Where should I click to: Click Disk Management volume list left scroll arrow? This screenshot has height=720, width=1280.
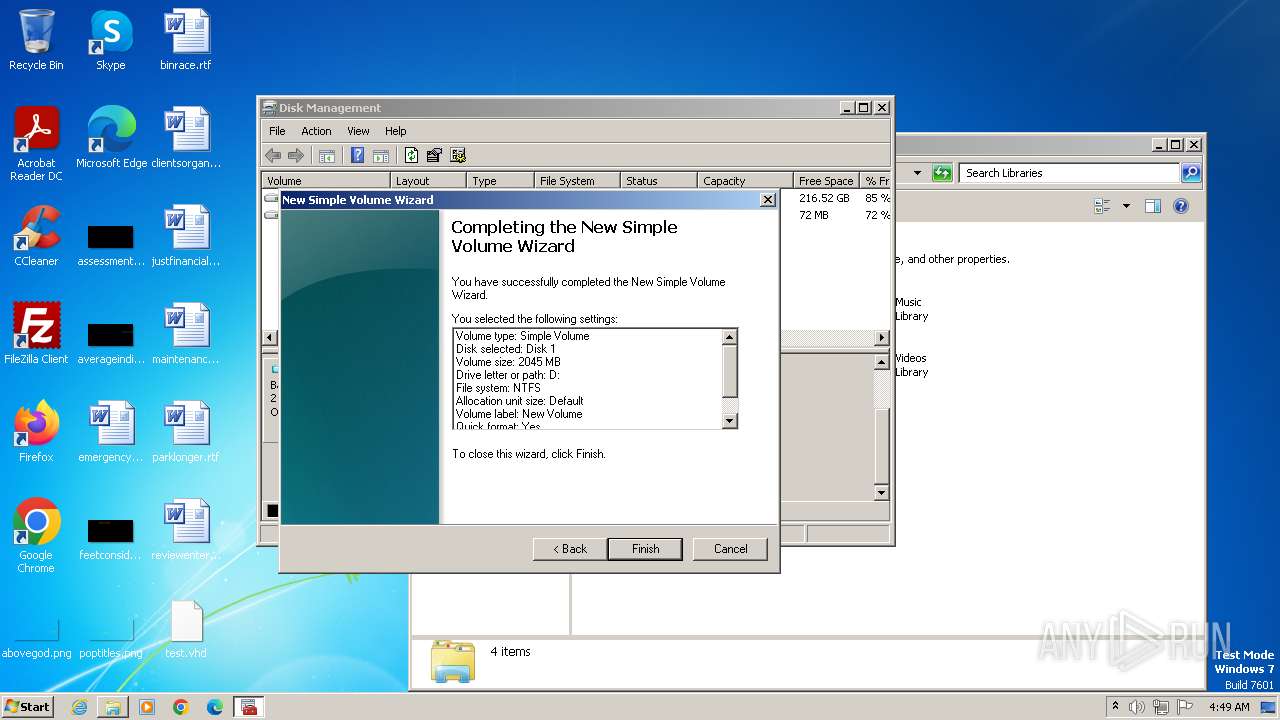pyautogui.click(x=269, y=338)
